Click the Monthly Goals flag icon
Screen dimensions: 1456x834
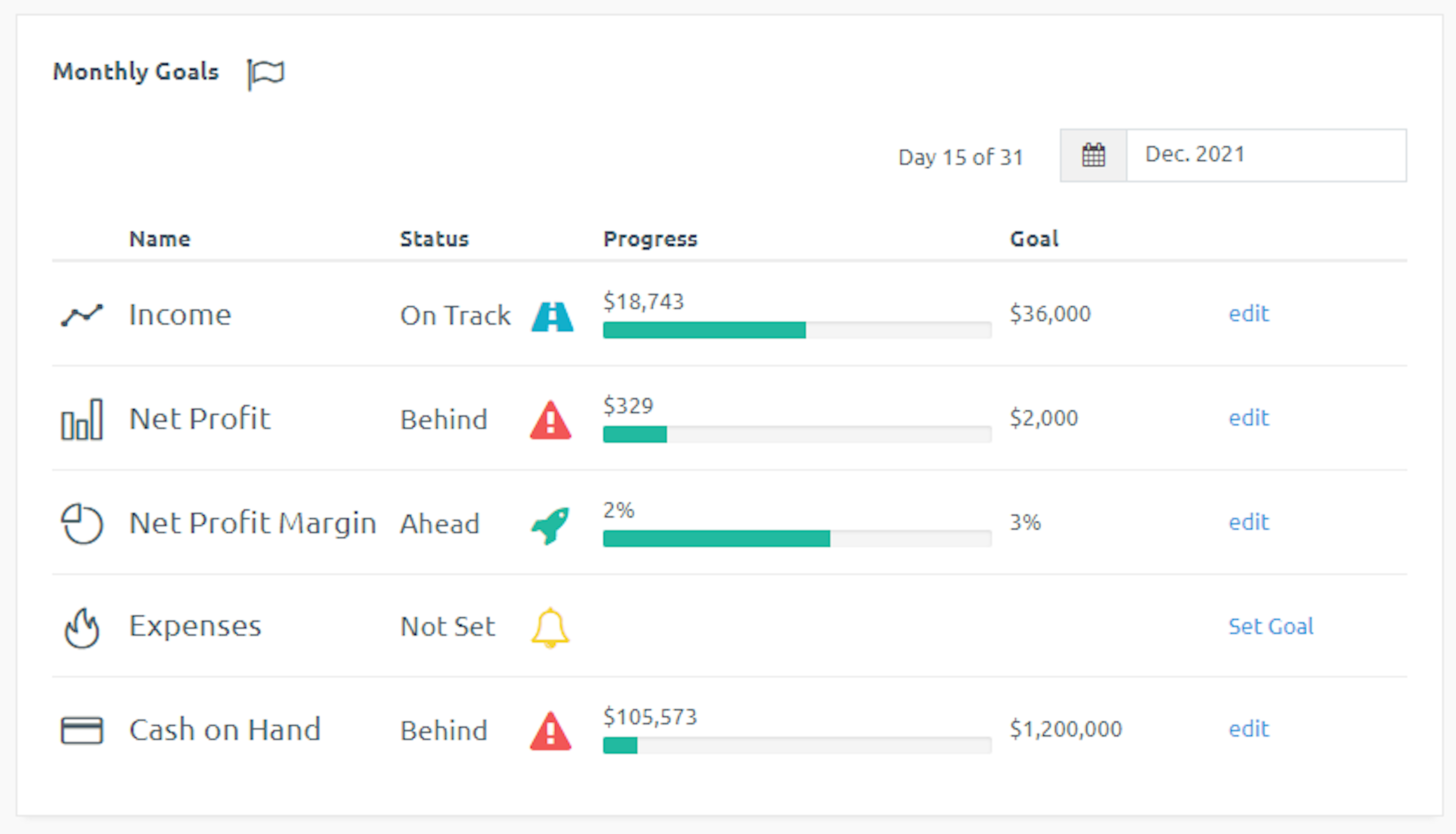pyautogui.click(x=266, y=73)
